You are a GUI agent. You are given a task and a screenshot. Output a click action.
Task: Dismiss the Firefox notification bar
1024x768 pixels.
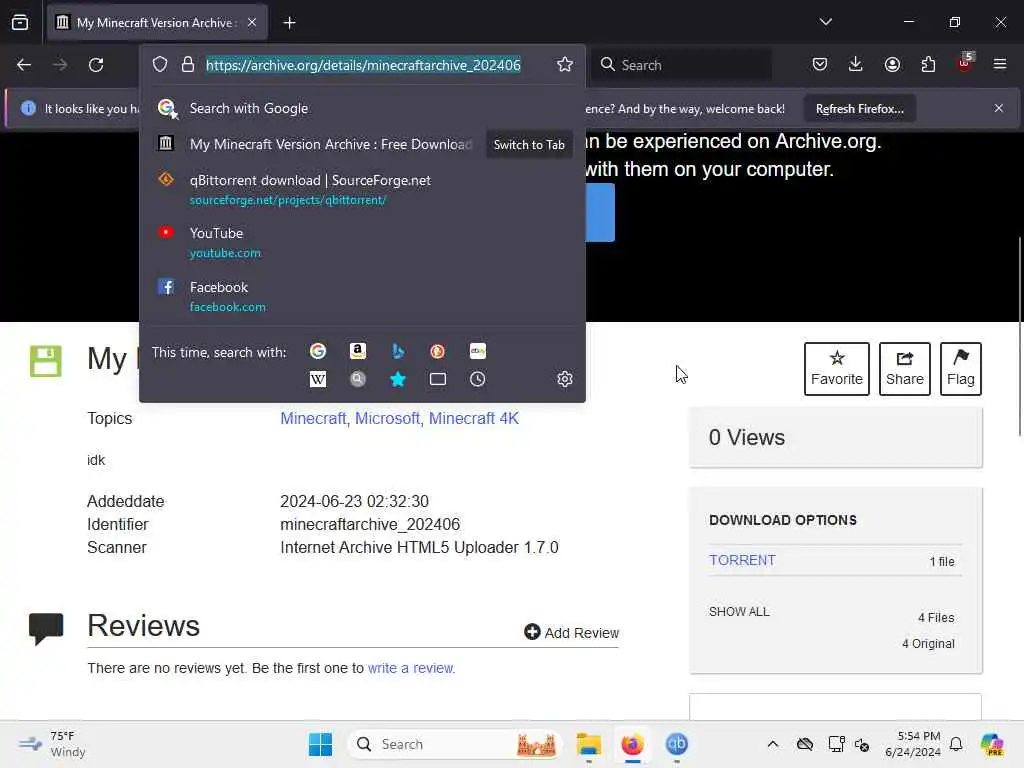pyautogui.click(x=999, y=108)
